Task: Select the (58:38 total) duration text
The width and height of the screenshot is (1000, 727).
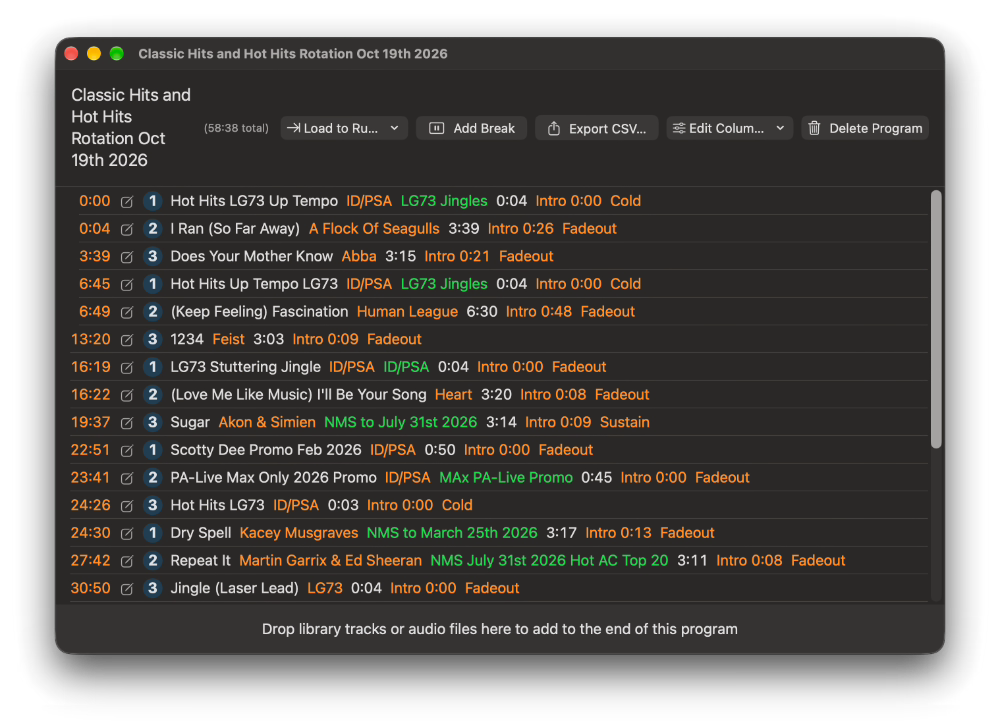Action: point(236,128)
